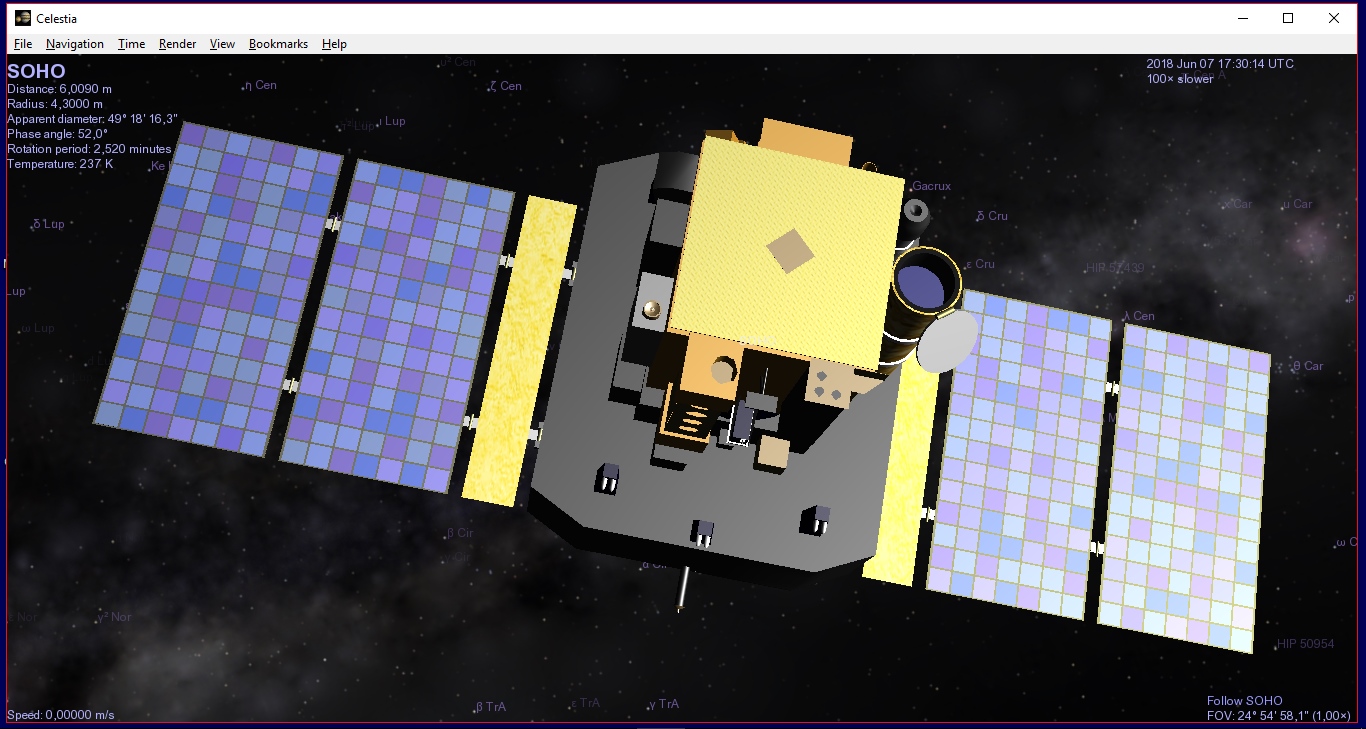The image size is (1366, 729).
Task: Click the Distance: 6,0090 m readout
Action: (59, 89)
